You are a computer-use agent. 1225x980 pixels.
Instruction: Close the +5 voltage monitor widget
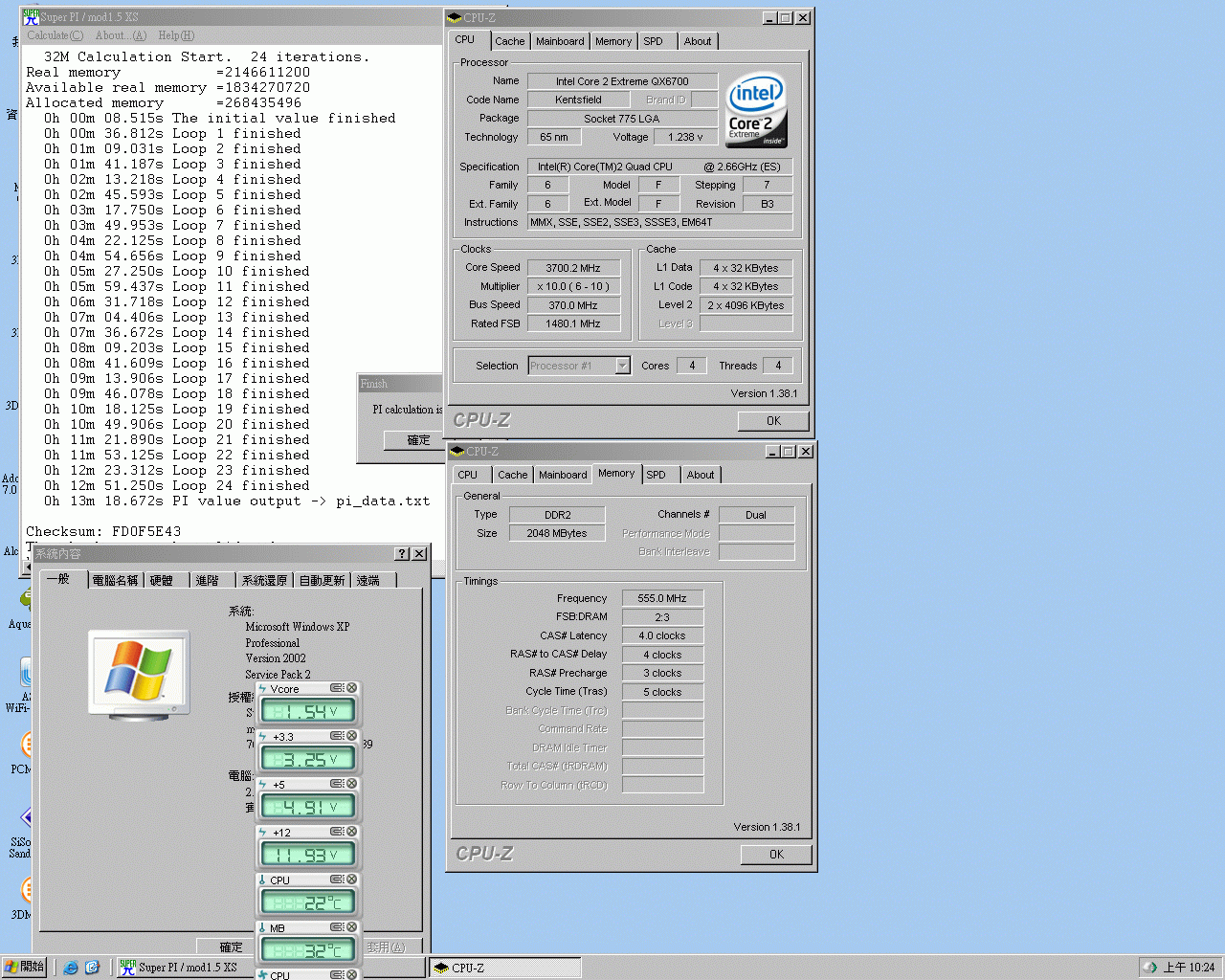point(352,784)
